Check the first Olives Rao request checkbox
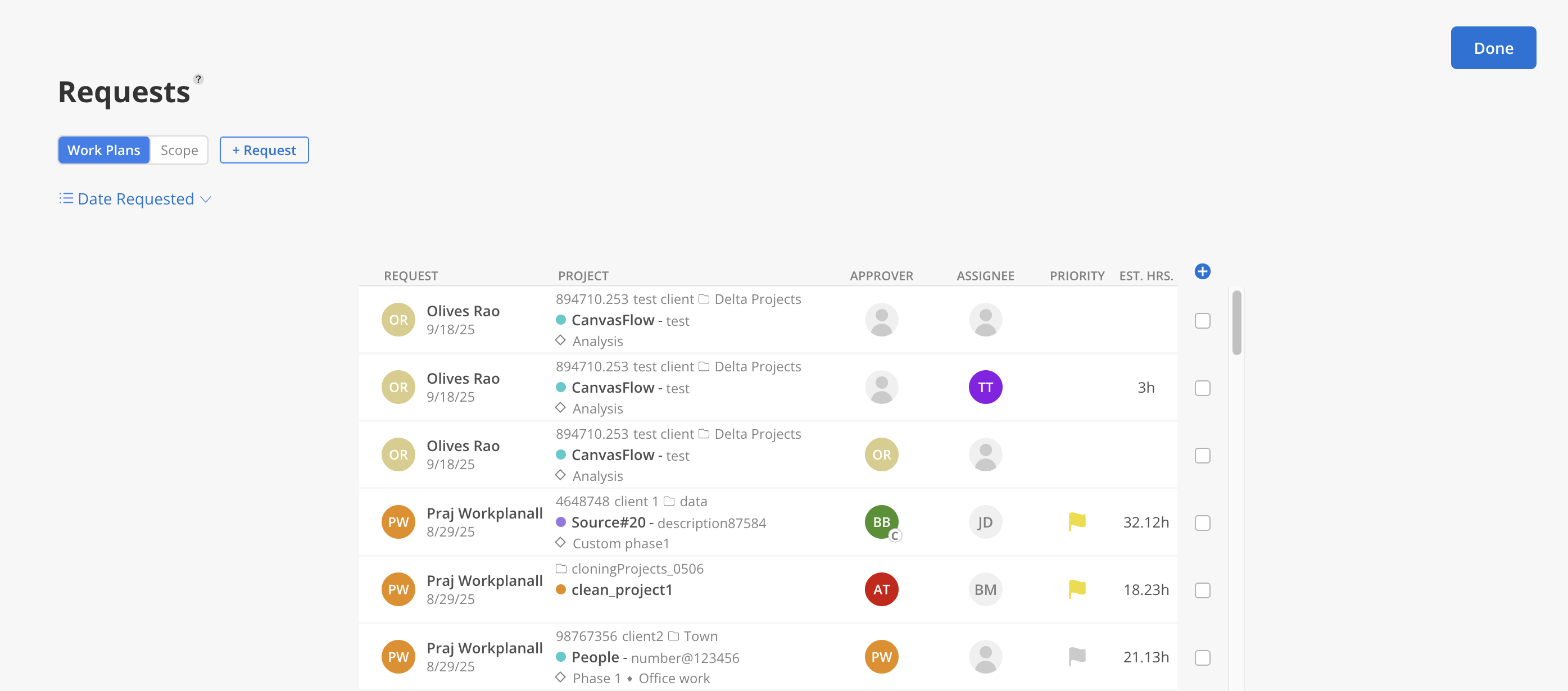This screenshot has width=1568, height=691. 1202,321
